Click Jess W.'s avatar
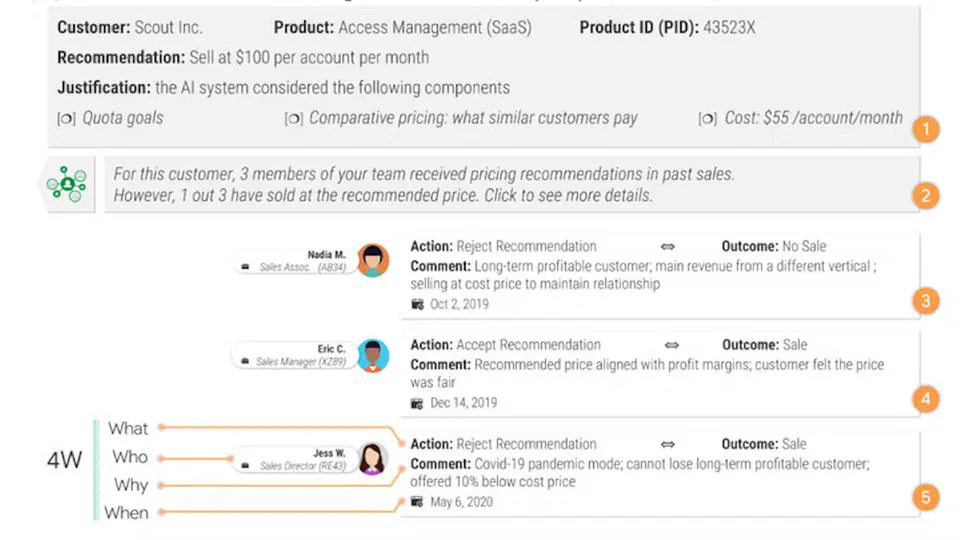960x540 pixels. tap(372, 459)
